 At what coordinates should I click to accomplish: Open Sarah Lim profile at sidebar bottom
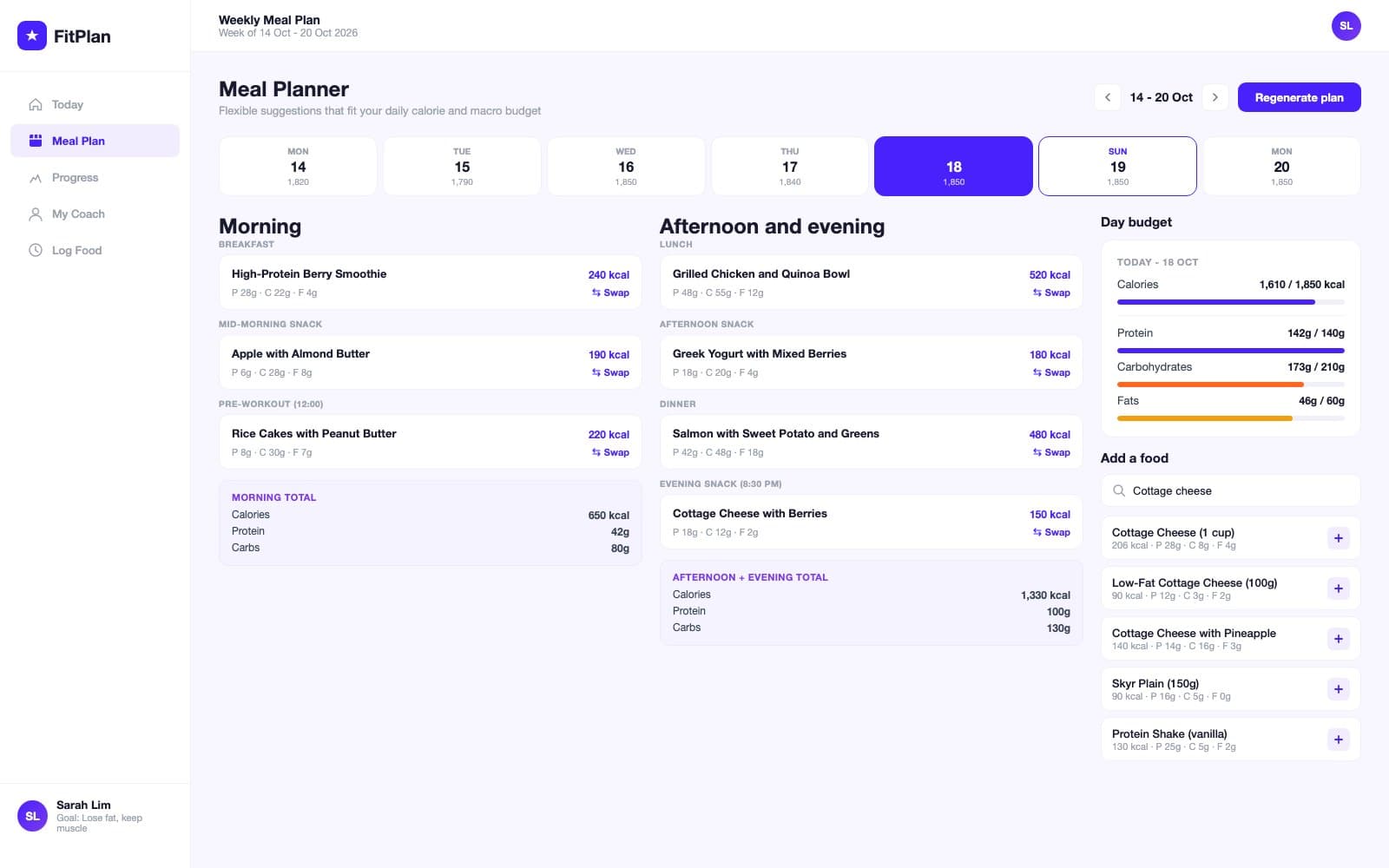(x=95, y=817)
